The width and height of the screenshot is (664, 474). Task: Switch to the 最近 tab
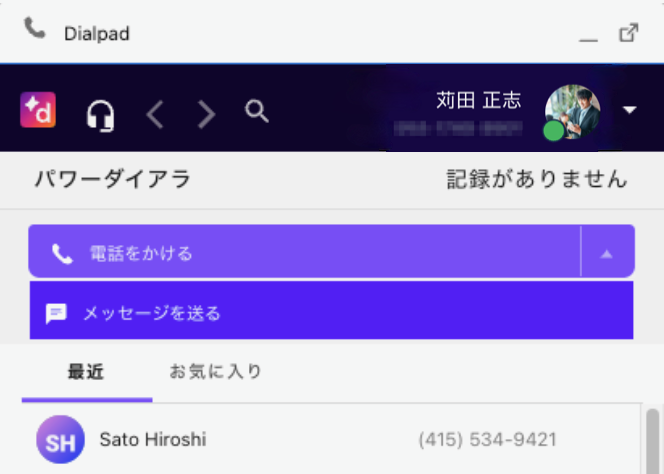tap(86, 372)
